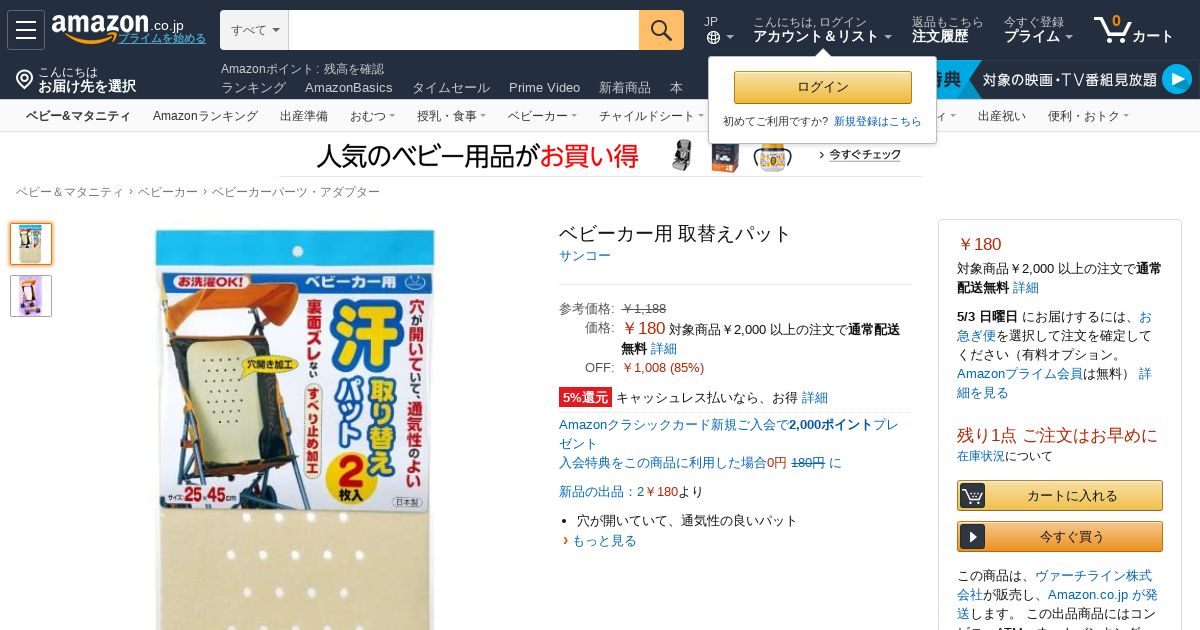This screenshot has width=1200, height=630.
Task: Click the blue play arrow on banner
Action: (x=1177, y=79)
